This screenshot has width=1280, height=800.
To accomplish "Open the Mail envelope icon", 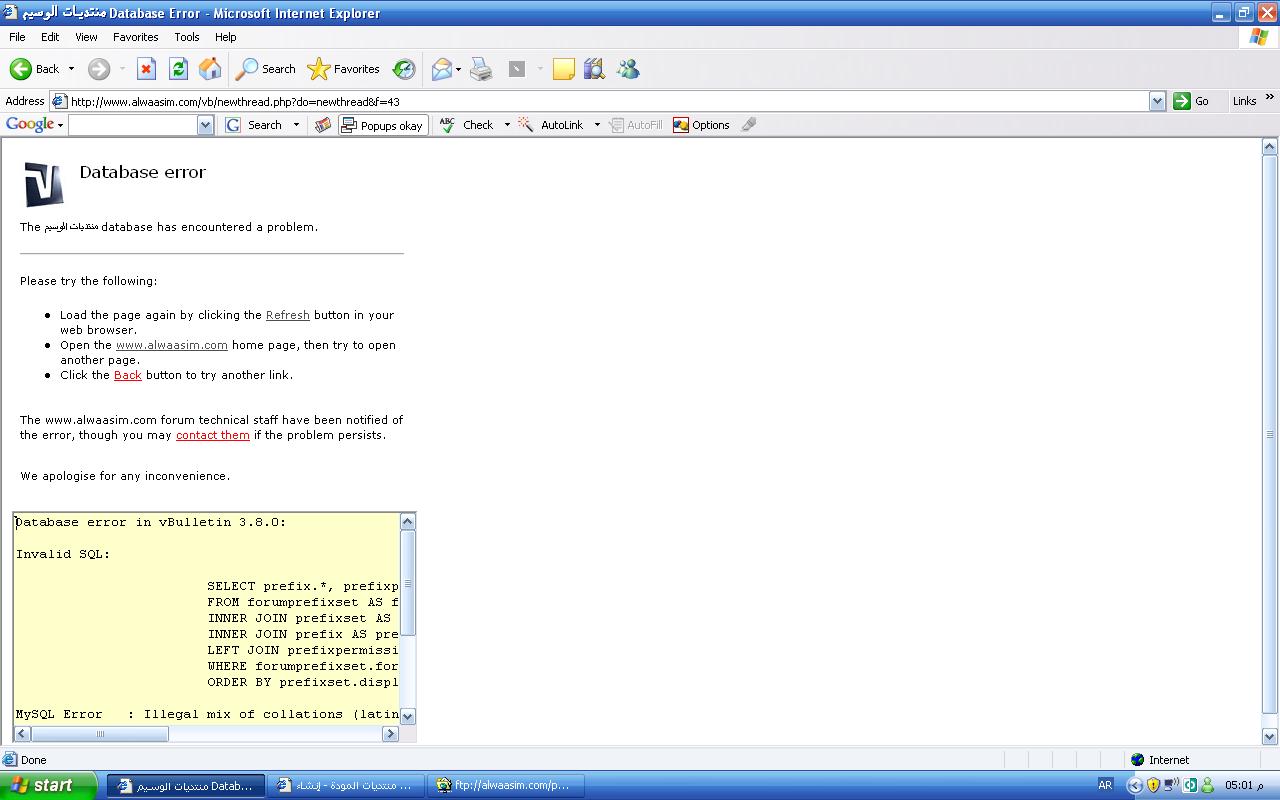I will pyautogui.click(x=441, y=69).
